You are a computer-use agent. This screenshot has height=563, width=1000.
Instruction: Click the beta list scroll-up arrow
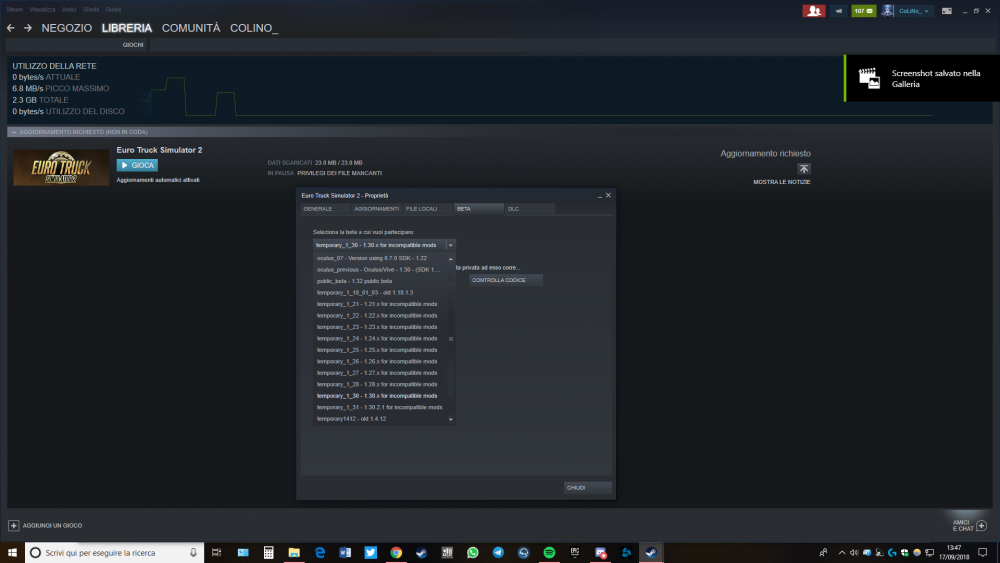point(450,258)
